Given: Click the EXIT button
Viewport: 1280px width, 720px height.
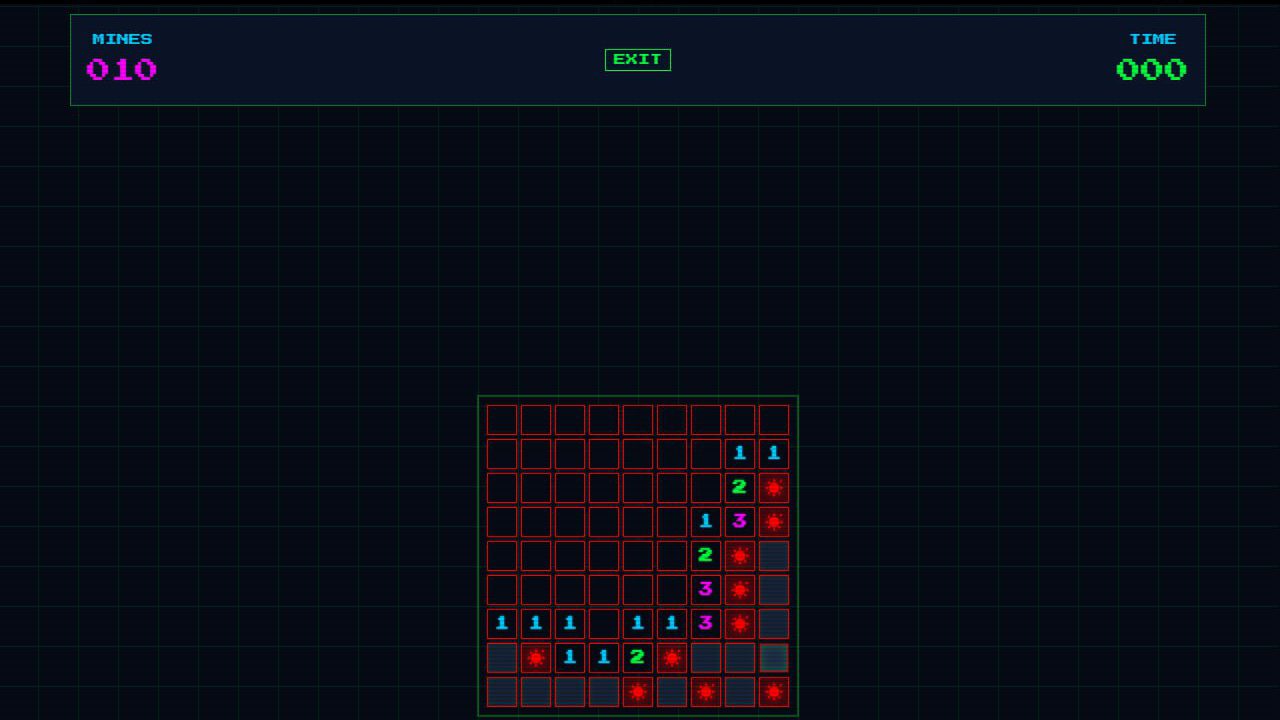Looking at the screenshot, I should [638, 60].
